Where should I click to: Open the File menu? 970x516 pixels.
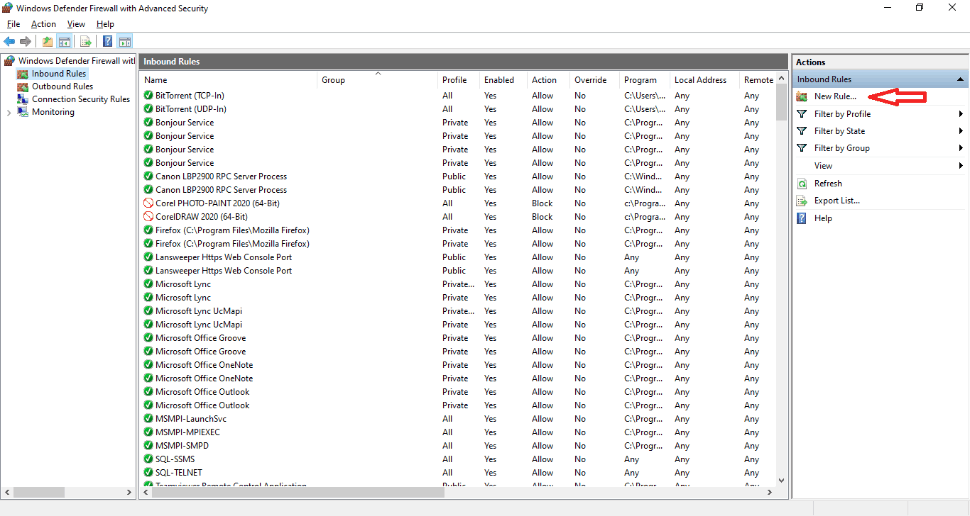[x=14, y=24]
